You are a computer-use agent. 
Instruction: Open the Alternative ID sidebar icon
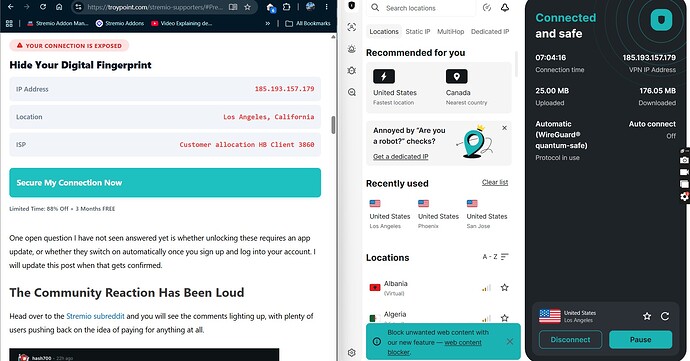point(352,27)
